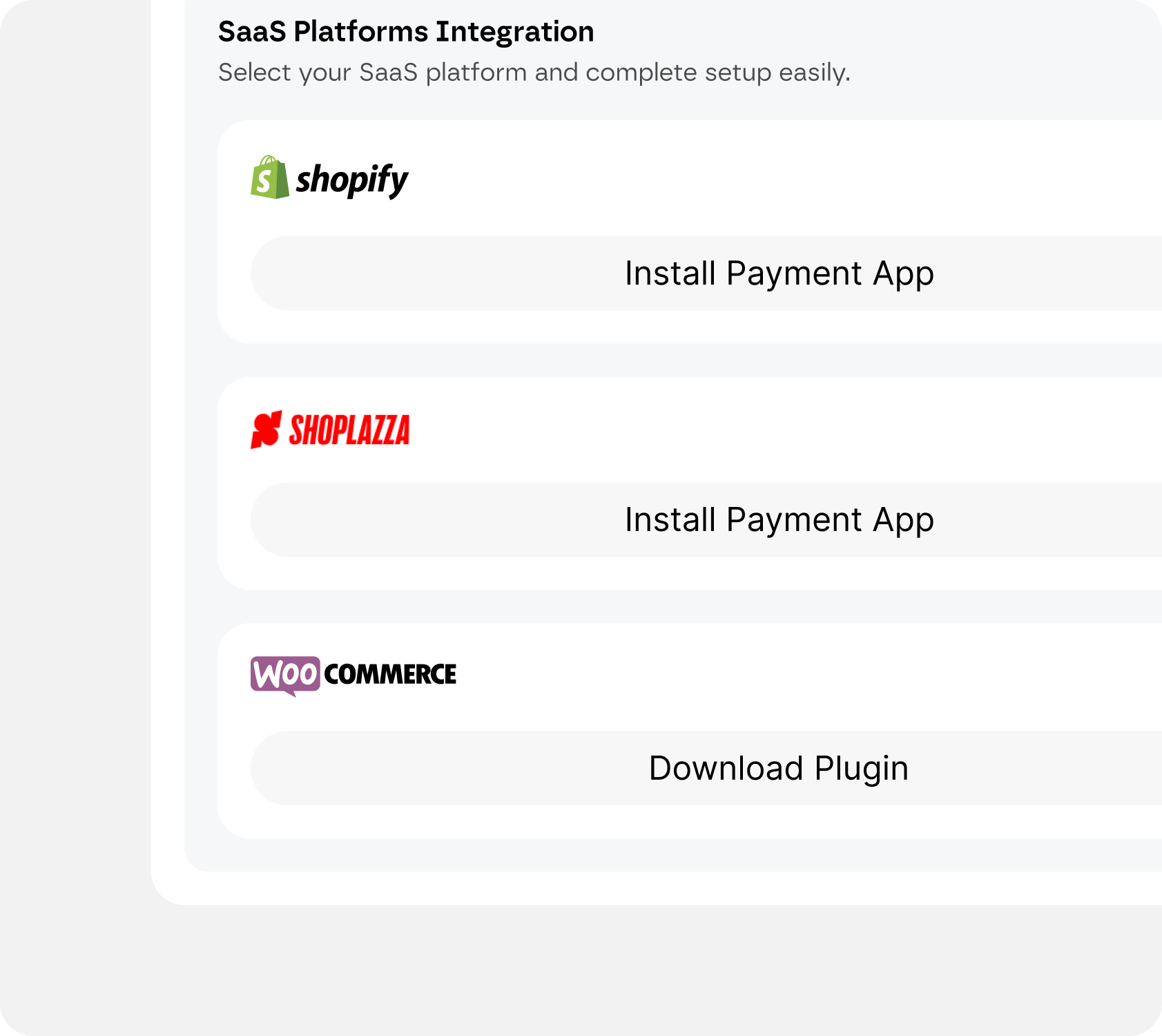Click the WooCommerce logo
This screenshot has height=1036, width=1162.
[x=354, y=675]
